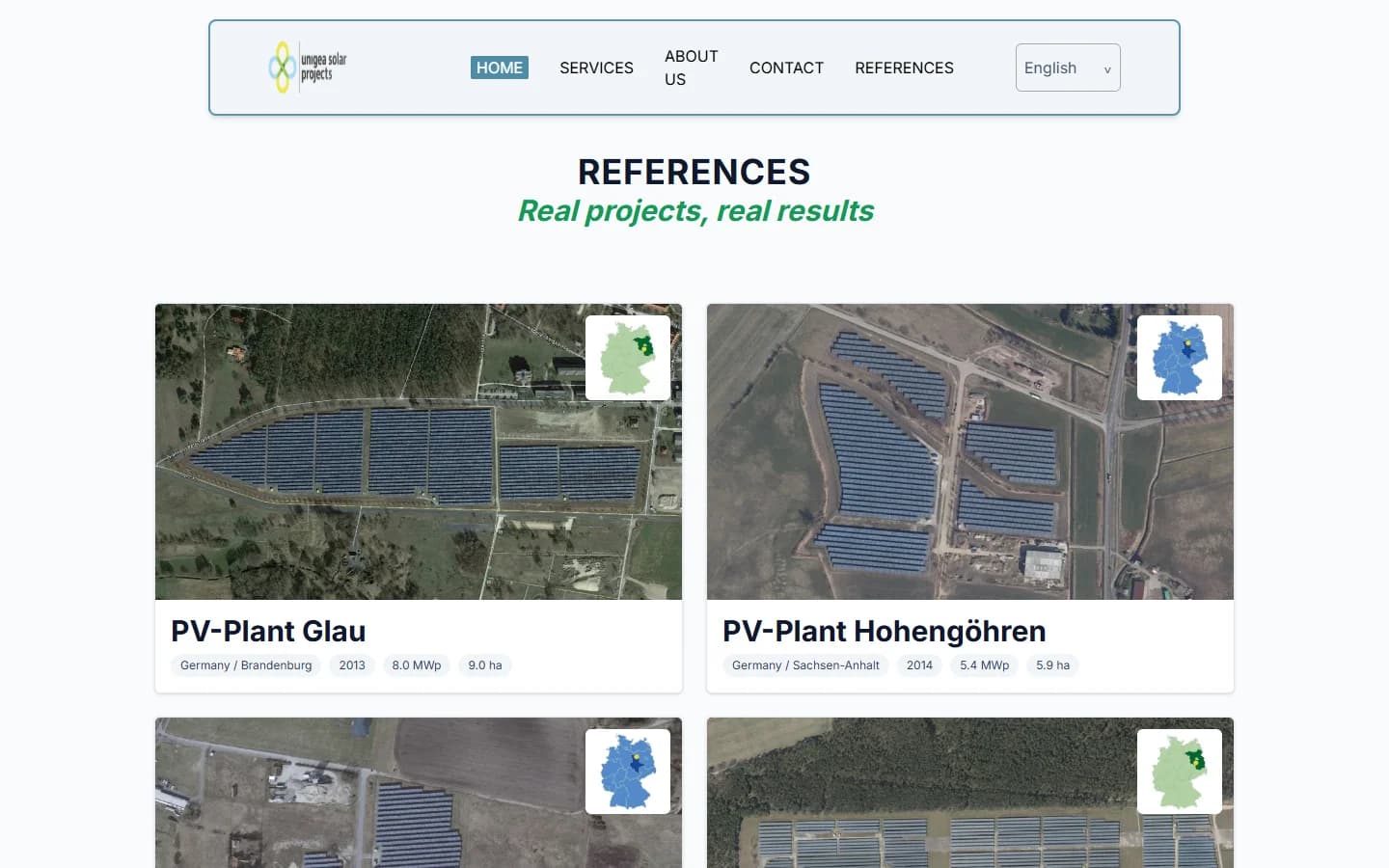The height and width of the screenshot is (868, 1389).
Task: Click the 5.9 ha tag
Action: [x=1052, y=665]
